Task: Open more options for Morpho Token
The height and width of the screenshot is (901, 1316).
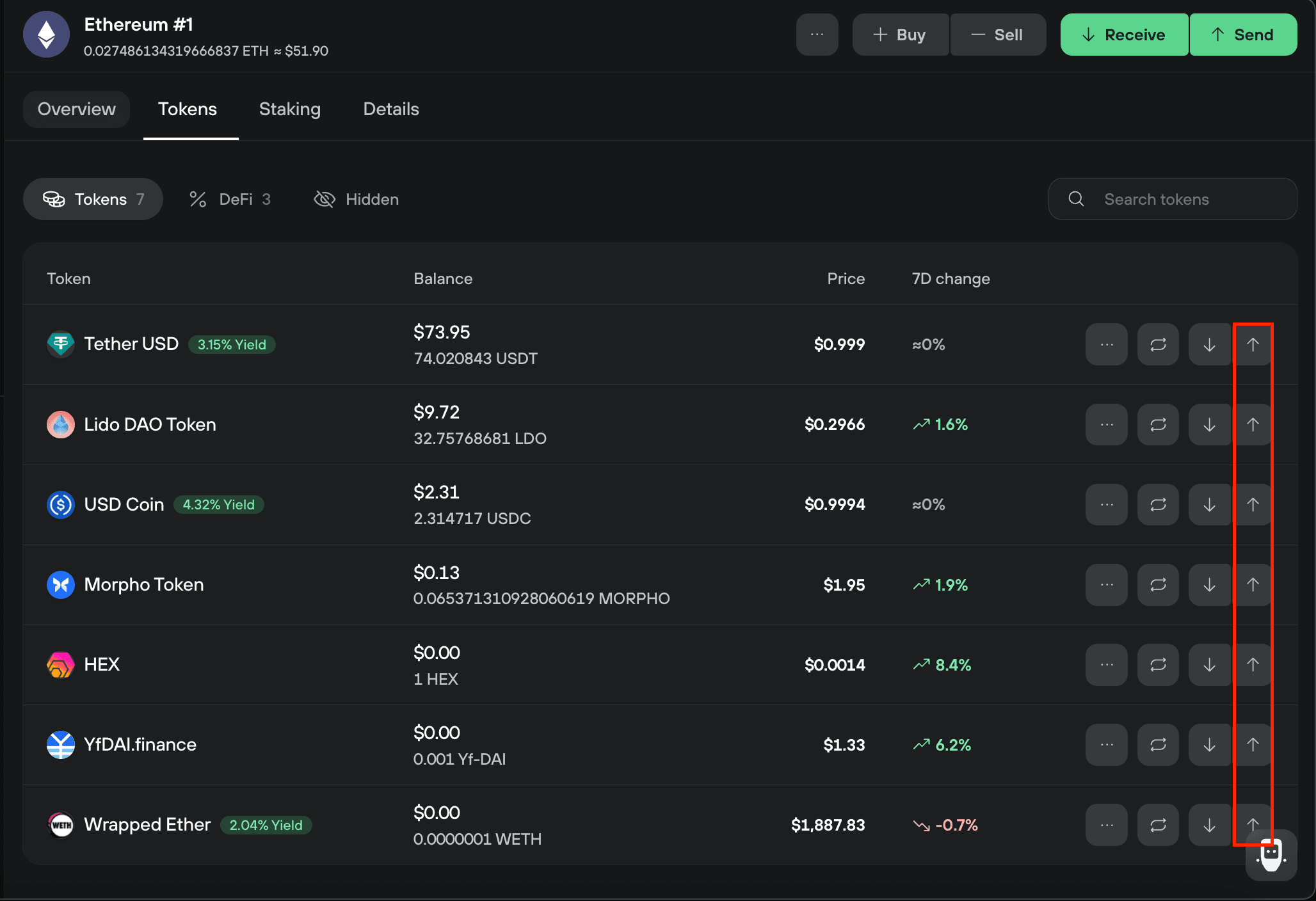Action: tap(1106, 584)
